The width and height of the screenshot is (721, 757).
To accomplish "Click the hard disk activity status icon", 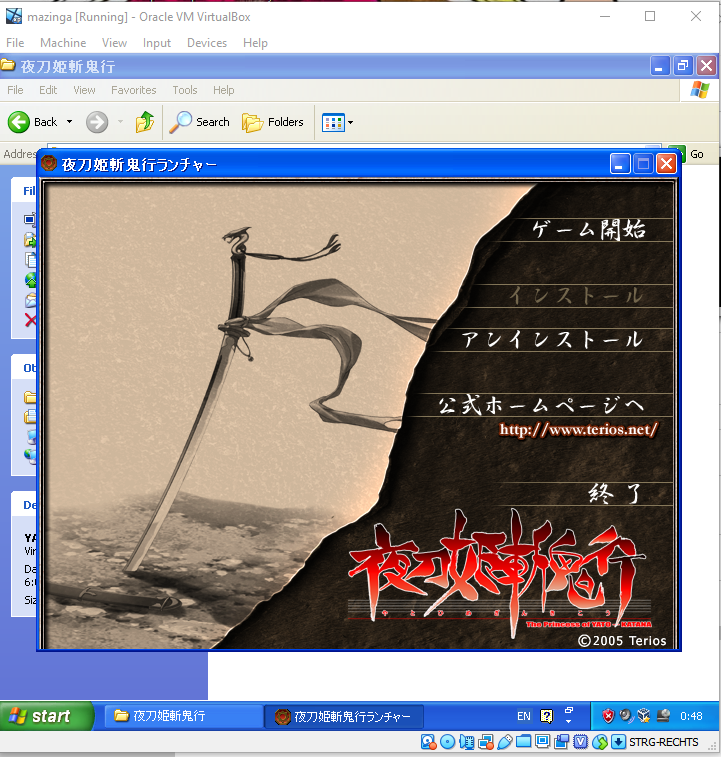I will pos(428,742).
